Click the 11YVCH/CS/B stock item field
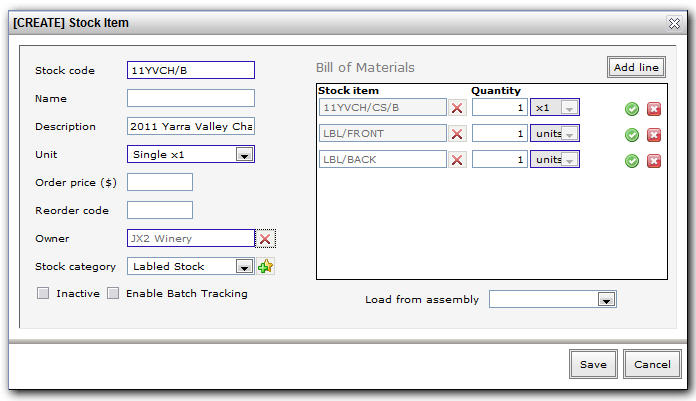 coord(383,107)
